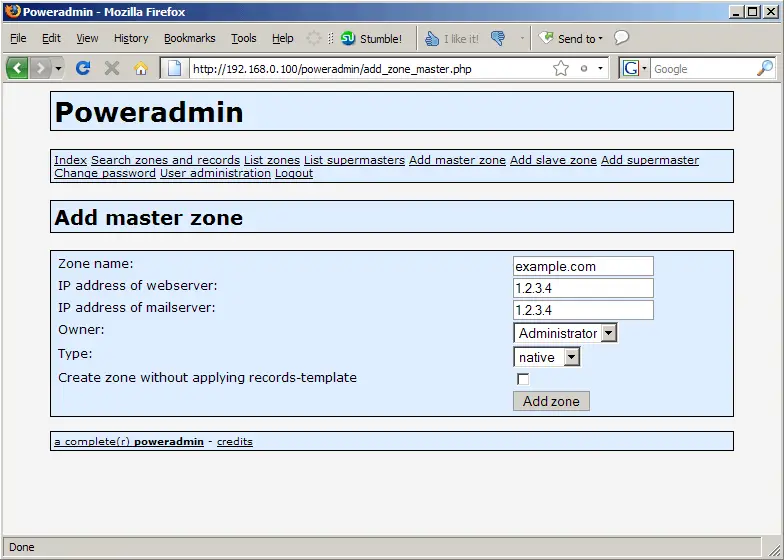Click the Google search box

(703, 68)
